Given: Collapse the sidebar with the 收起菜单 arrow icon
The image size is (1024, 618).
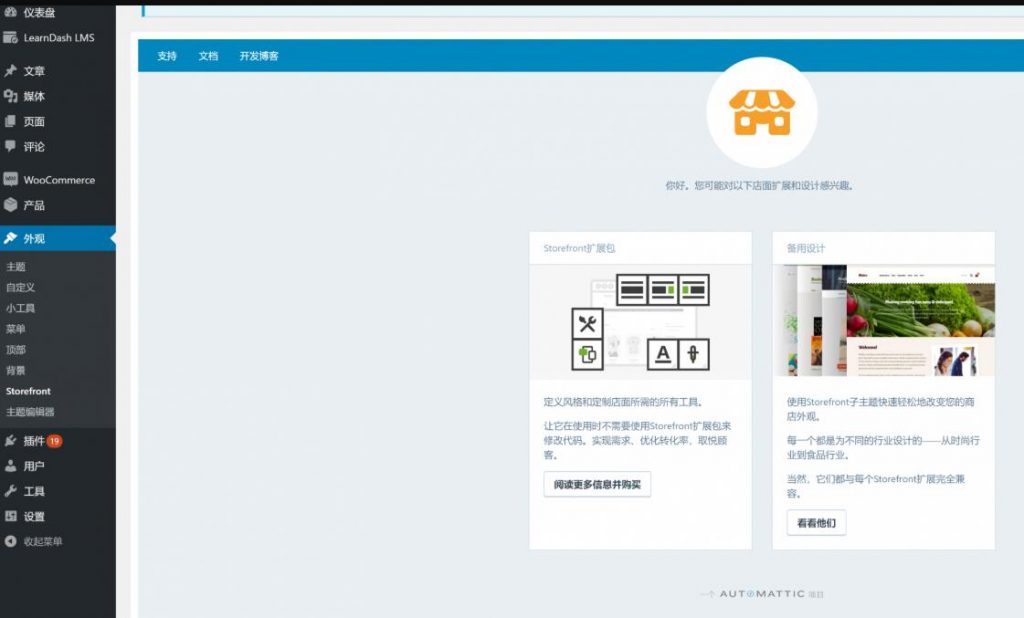Looking at the screenshot, I should coord(10,541).
